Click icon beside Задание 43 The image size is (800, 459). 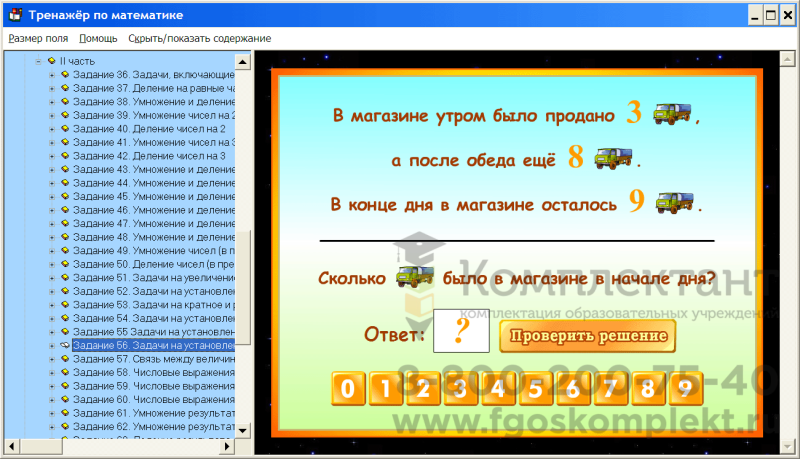(x=65, y=169)
